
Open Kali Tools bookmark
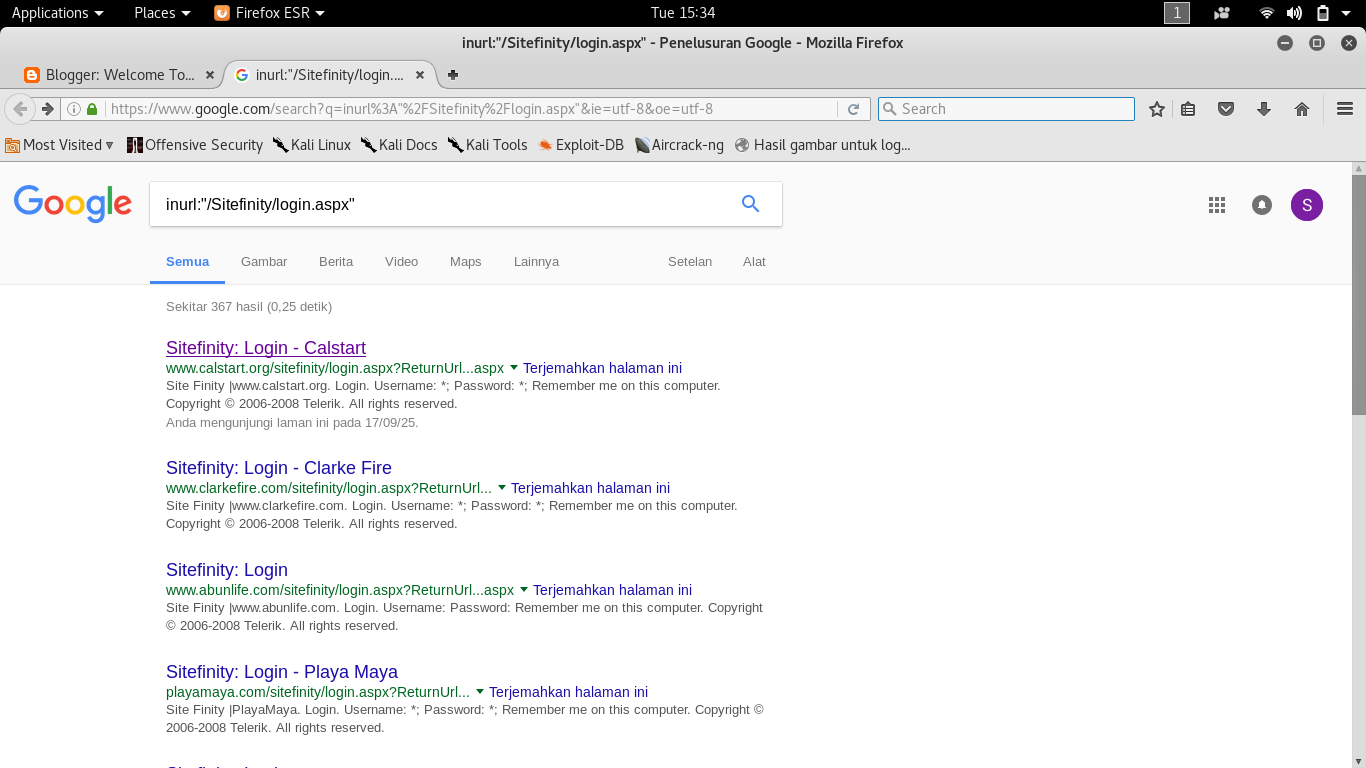tap(487, 145)
